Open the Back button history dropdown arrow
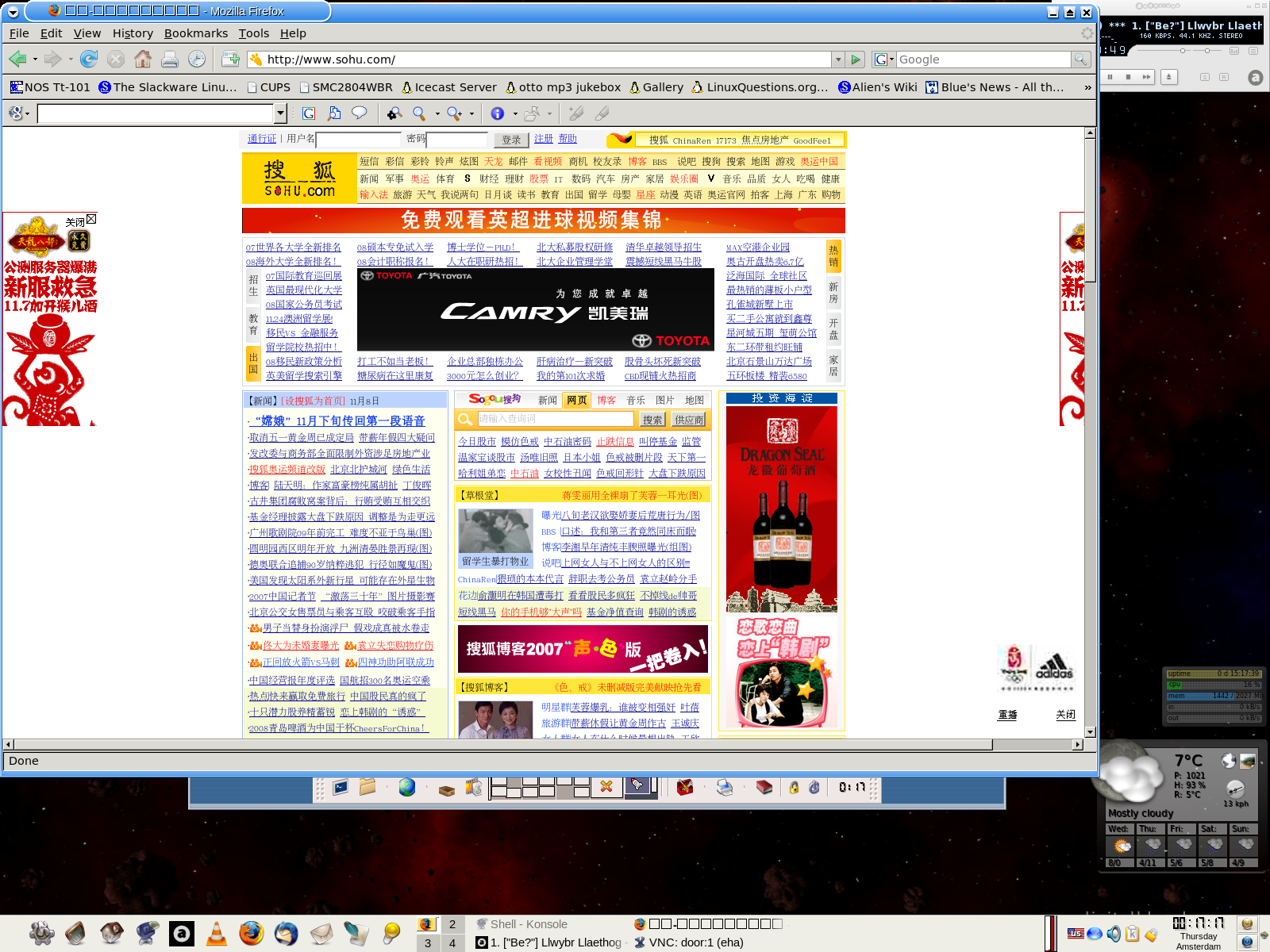Screen dimensions: 1270x952 click(x=35, y=59)
